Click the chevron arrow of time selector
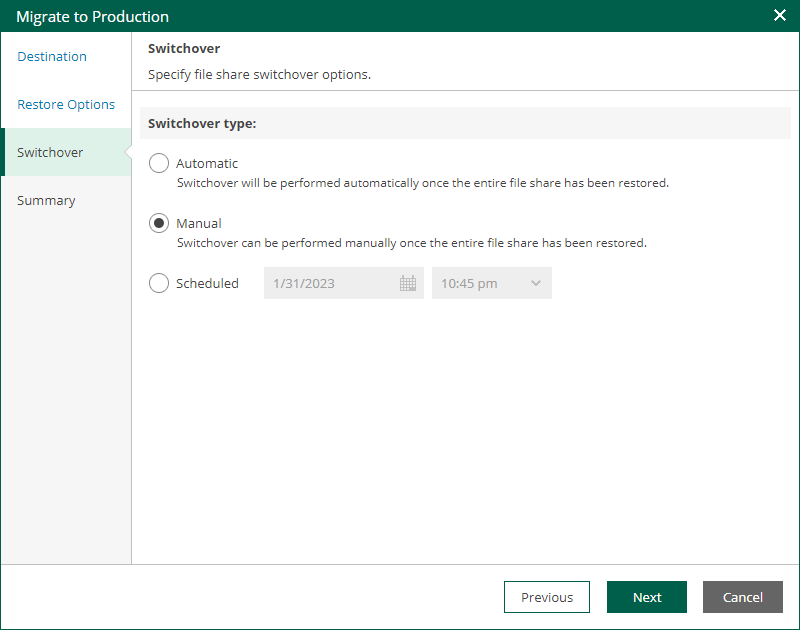The width and height of the screenshot is (800, 630). (x=535, y=283)
